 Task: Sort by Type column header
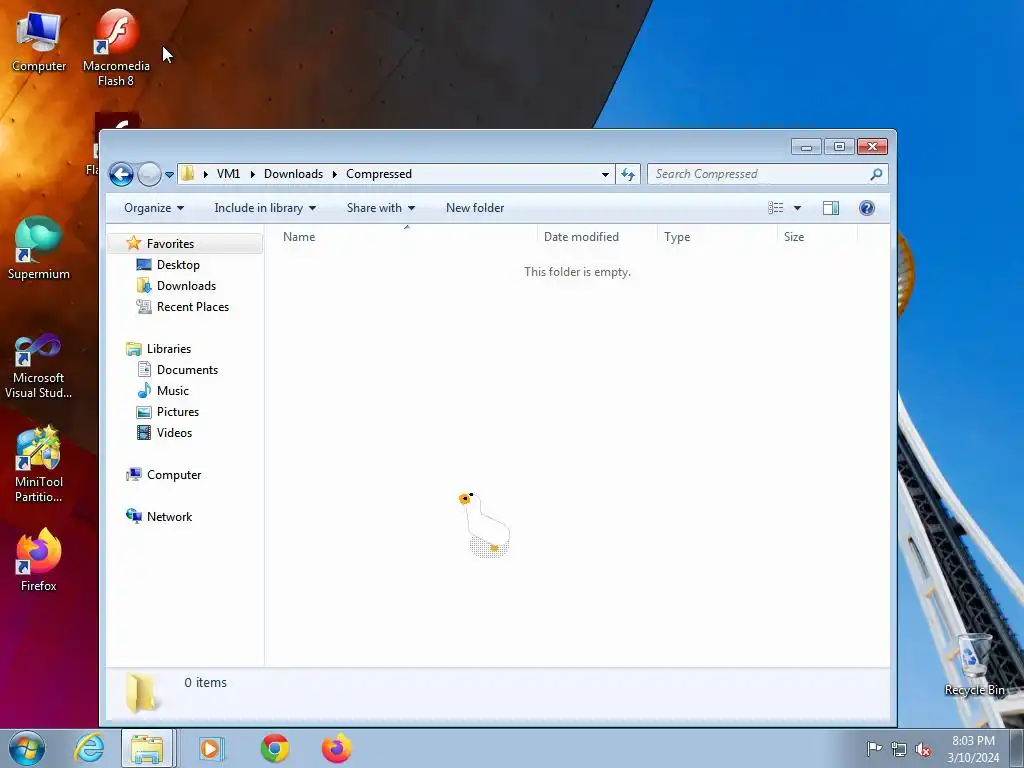717,237
